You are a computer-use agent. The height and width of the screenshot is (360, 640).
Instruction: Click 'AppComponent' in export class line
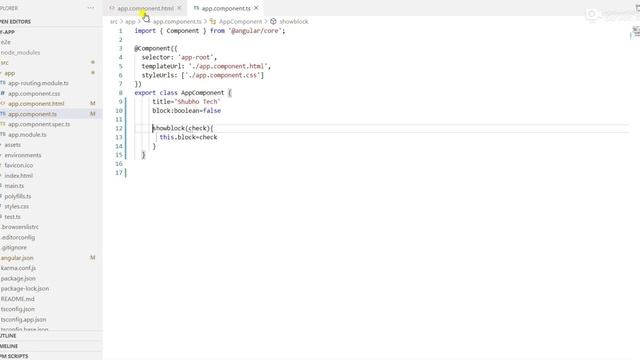(x=202, y=93)
